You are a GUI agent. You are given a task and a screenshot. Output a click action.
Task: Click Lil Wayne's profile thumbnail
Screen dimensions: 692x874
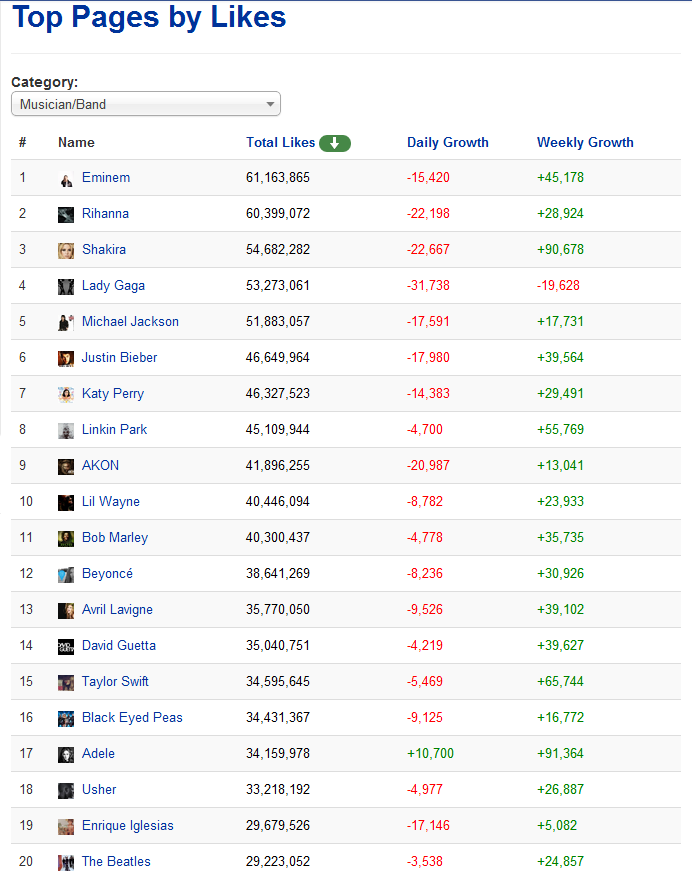tap(66, 503)
